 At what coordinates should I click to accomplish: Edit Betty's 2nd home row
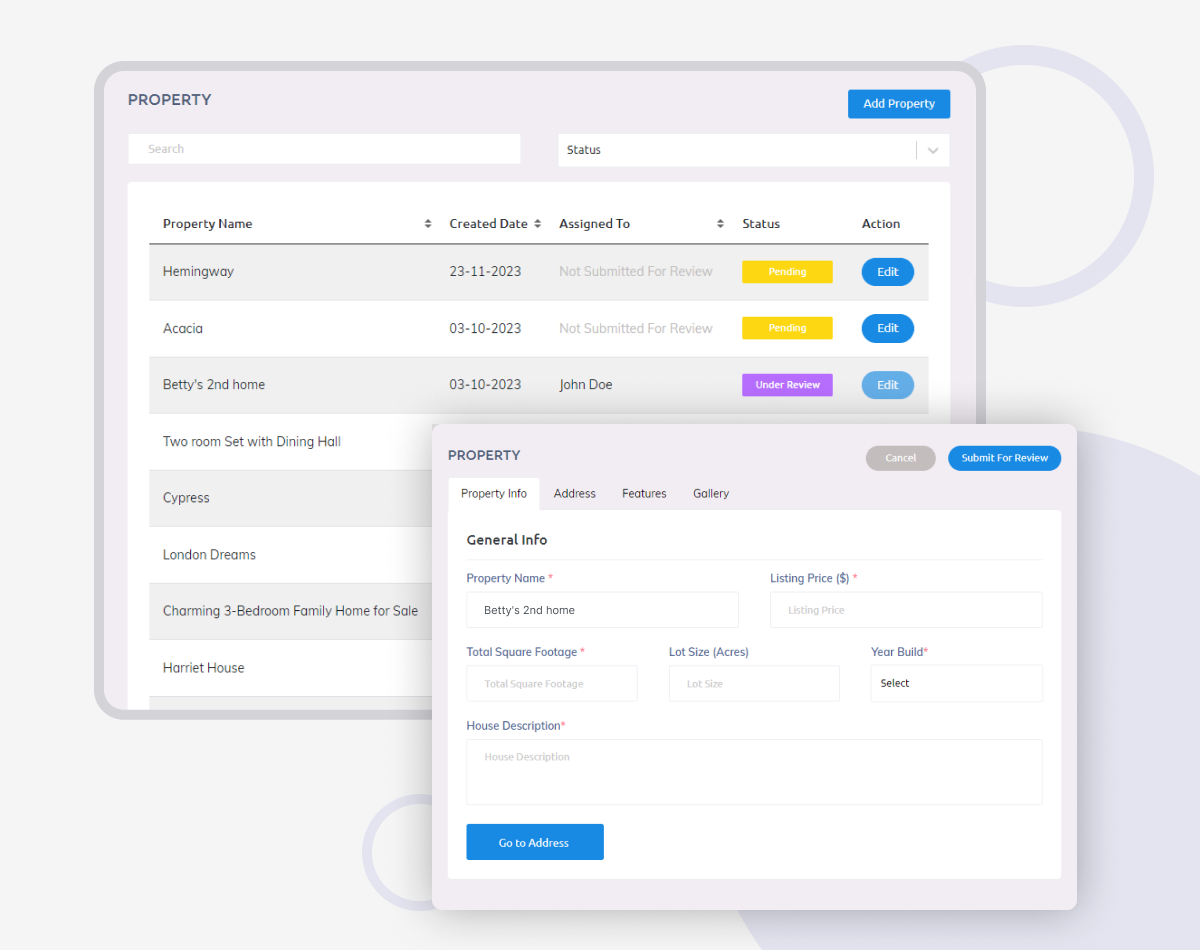pos(887,385)
